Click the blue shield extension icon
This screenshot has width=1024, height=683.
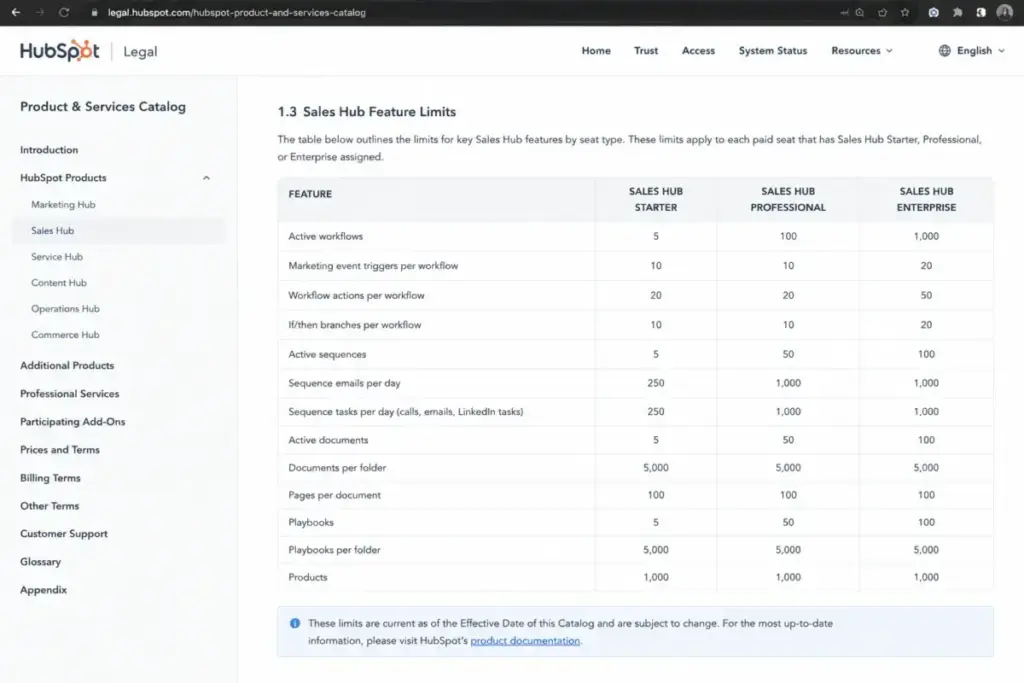pyautogui.click(x=934, y=12)
